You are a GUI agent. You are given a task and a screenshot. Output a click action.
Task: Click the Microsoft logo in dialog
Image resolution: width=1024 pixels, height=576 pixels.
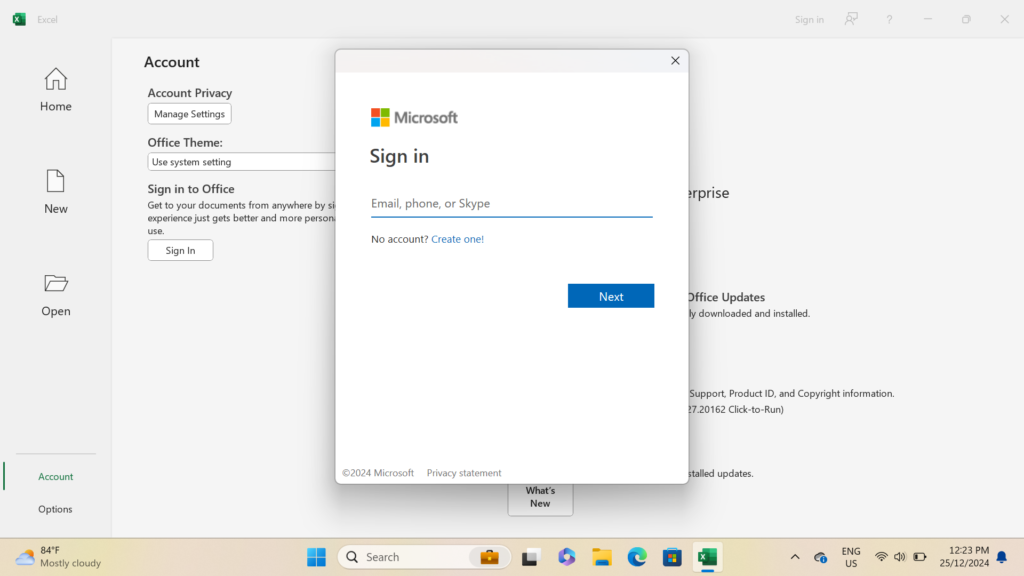pyautogui.click(x=414, y=118)
